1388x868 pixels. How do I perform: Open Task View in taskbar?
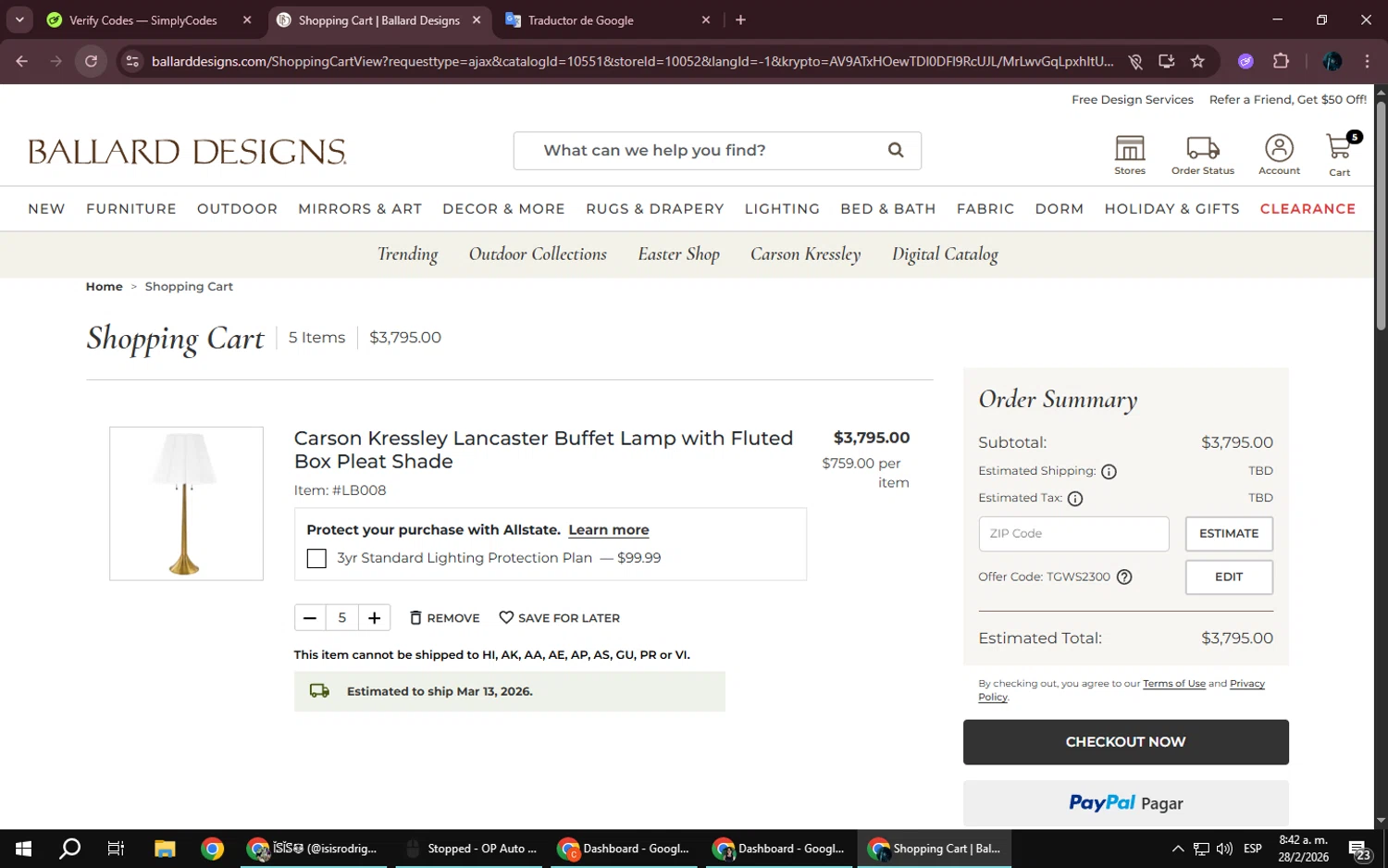point(116,849)
